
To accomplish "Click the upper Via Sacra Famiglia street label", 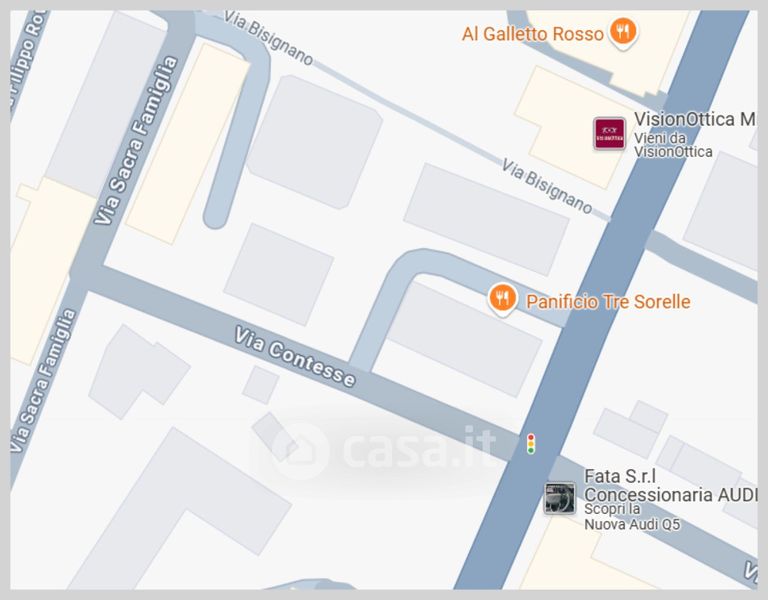I will click(135, 141).
